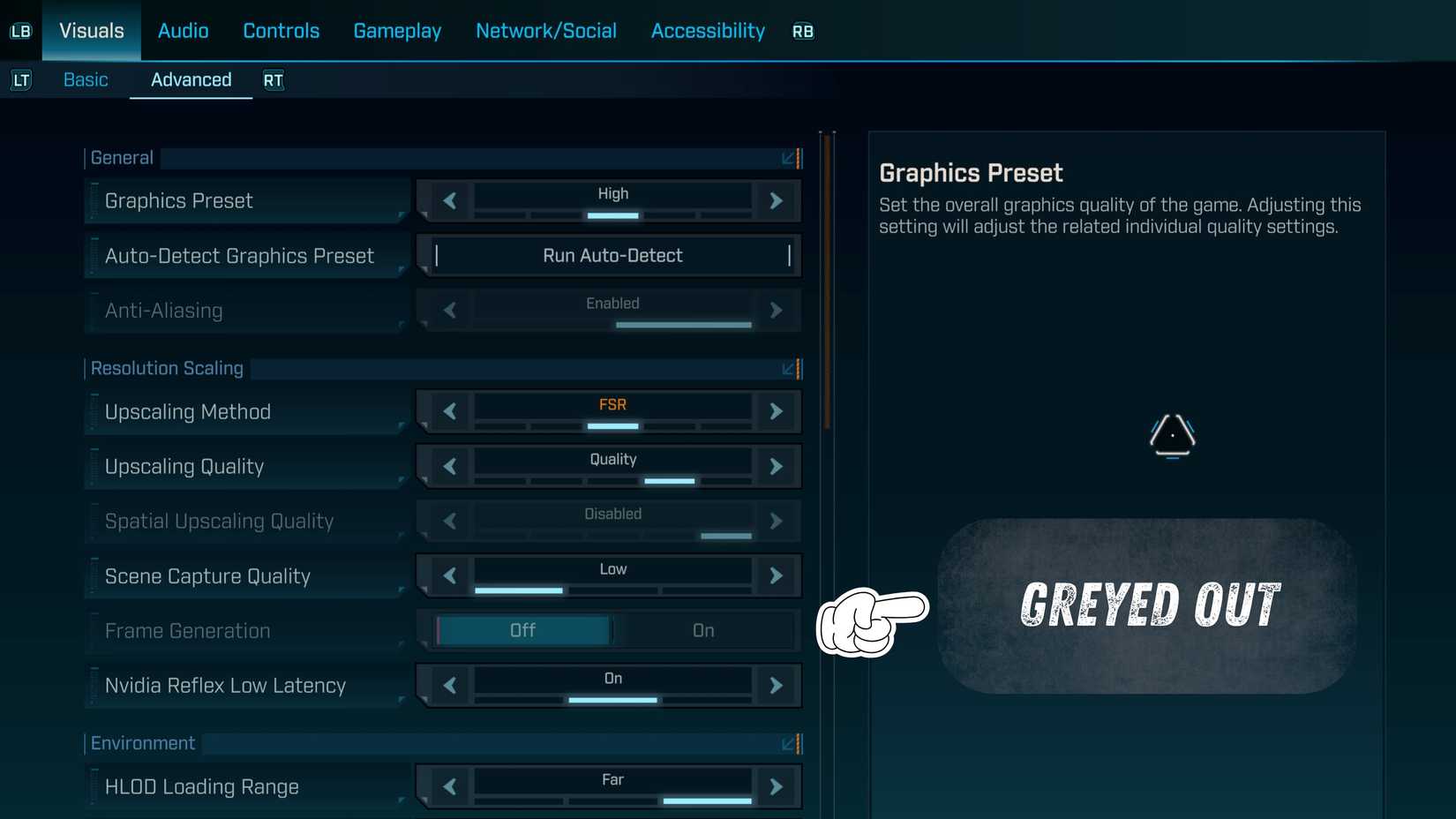Increase Scene Capture Quality with right arrow
The image size is (1456, 819).
pos(776,576)
